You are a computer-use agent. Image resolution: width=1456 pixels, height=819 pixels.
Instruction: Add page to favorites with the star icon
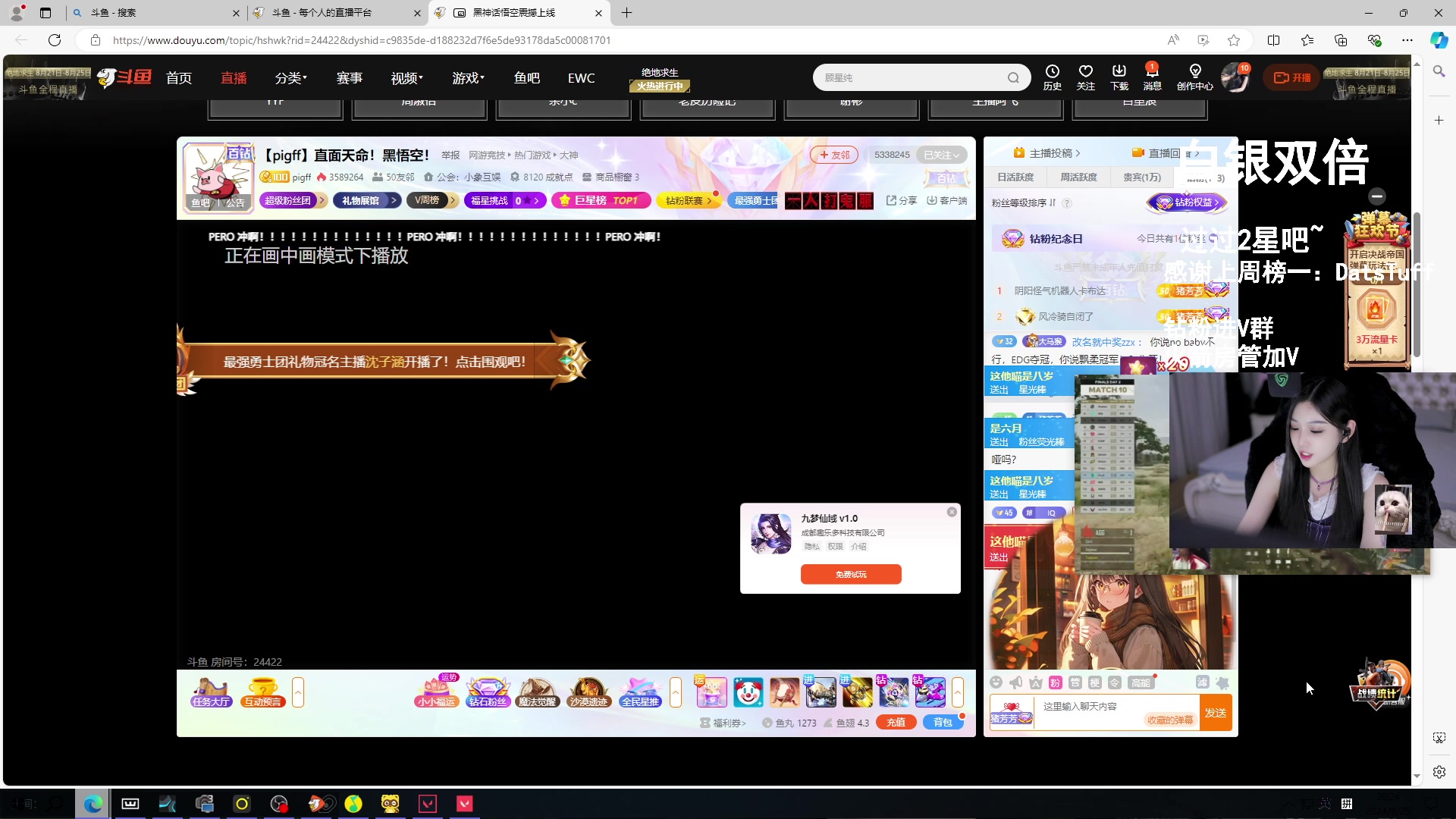(1234, 40)
